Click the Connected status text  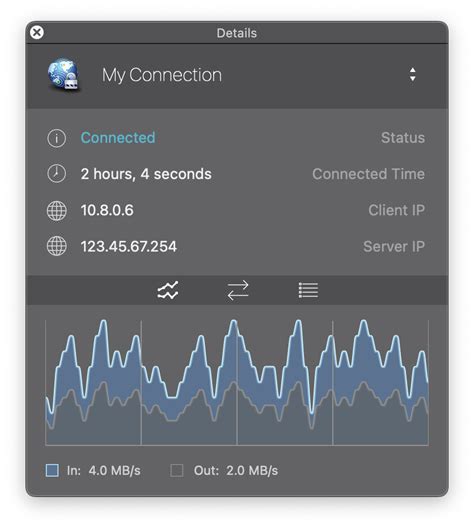point(118,138)
